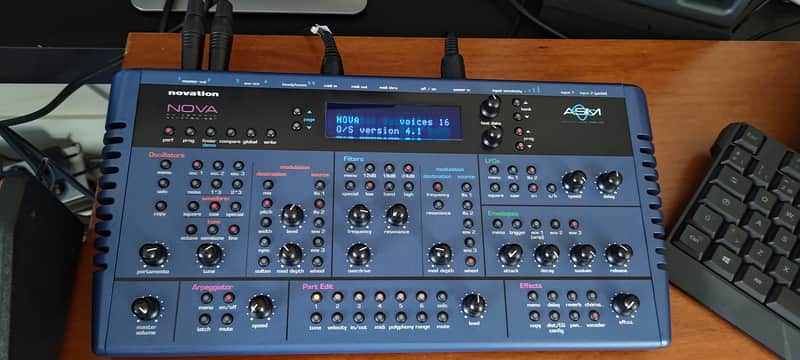Select the LFO s/h waveform button

551,188
